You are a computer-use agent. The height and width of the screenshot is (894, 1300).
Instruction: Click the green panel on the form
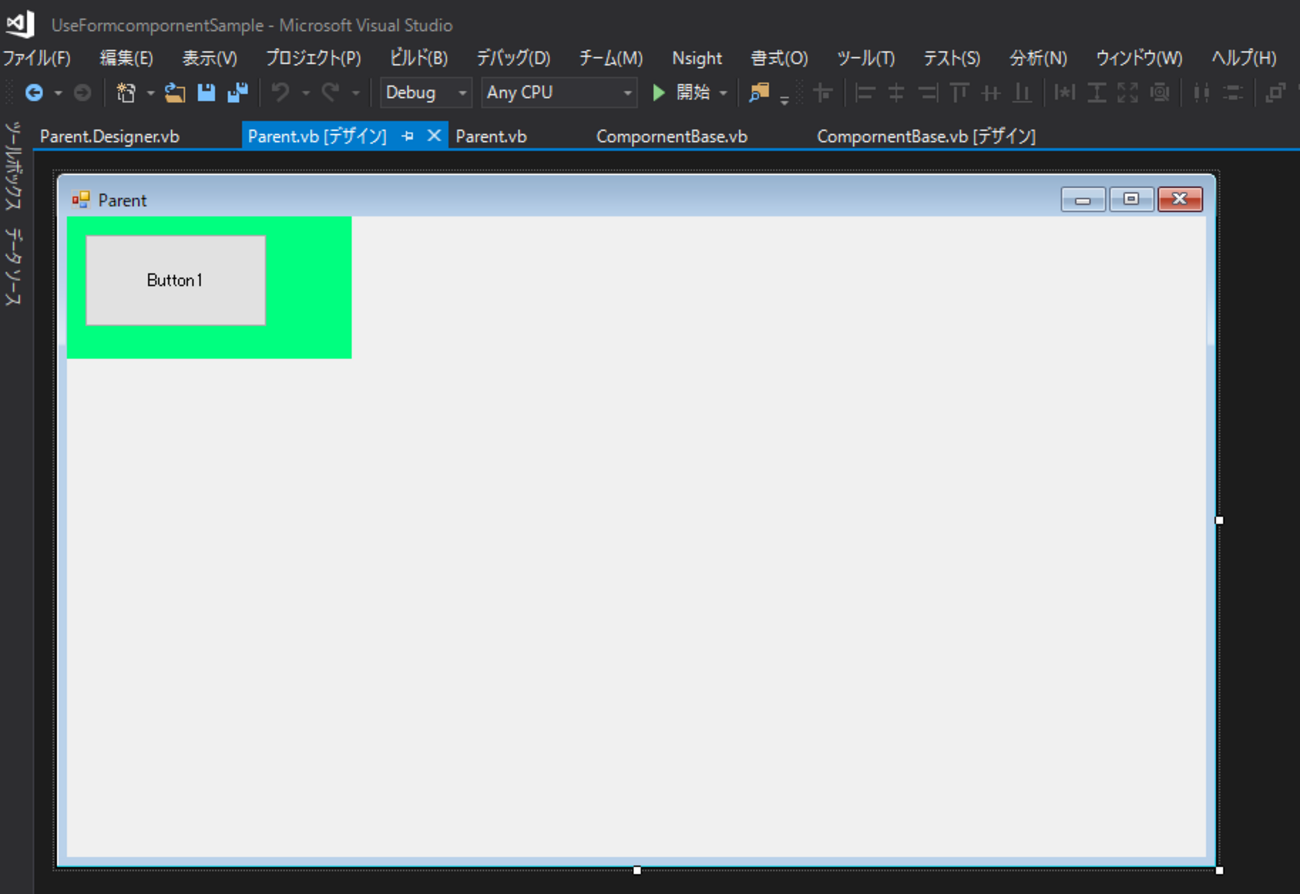point(310,340)
